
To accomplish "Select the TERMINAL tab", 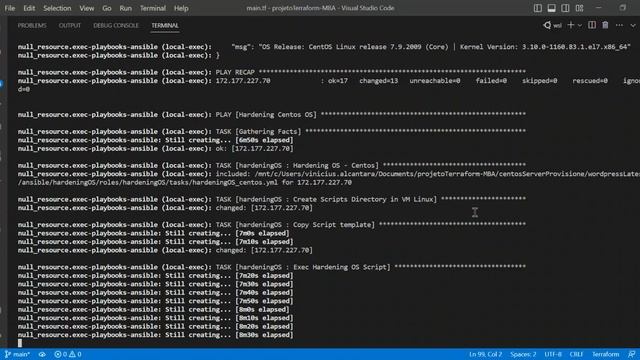I will (165, 25).
